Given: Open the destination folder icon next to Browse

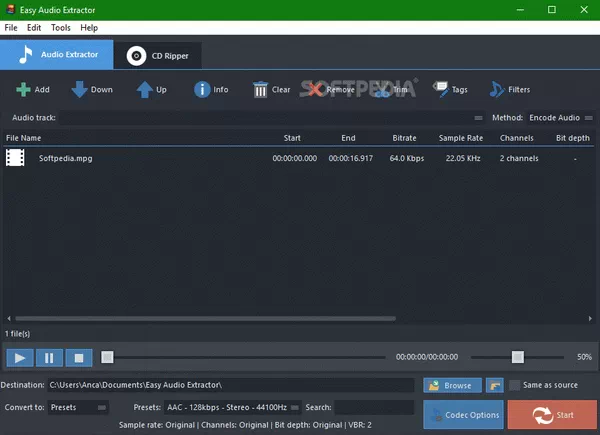Looking at the screenshot, I should point(494,385).
